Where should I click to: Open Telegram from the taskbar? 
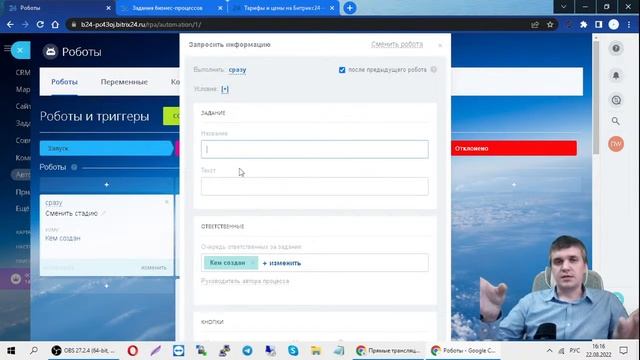click(247, 351)
